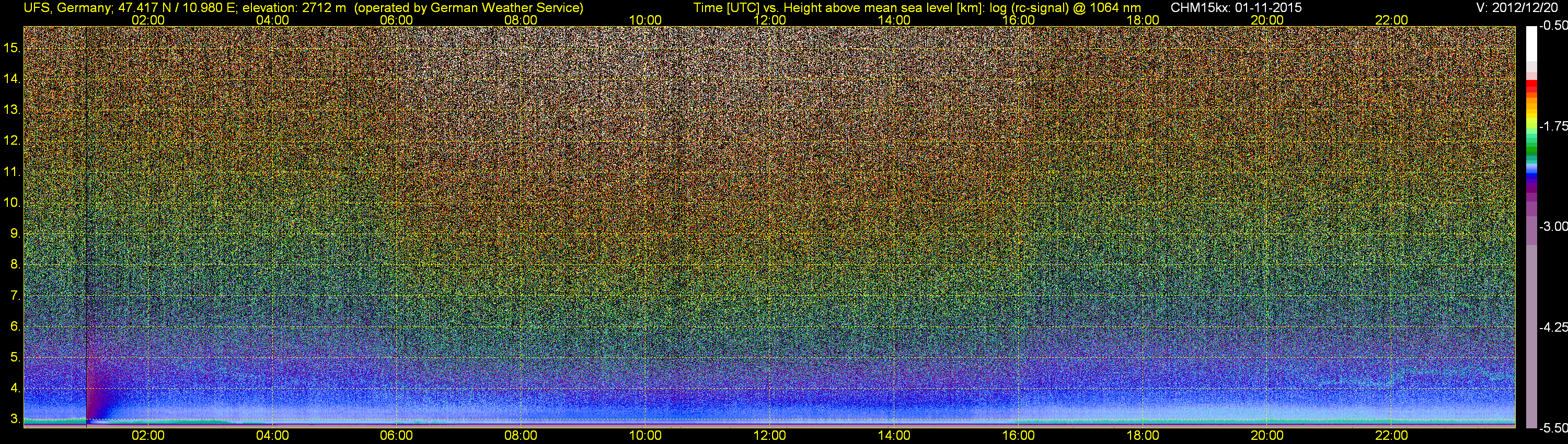Select the 10:00 tick on the upper time axis
This screenshot has width=1568, height=444.
(x=645, y=20)
